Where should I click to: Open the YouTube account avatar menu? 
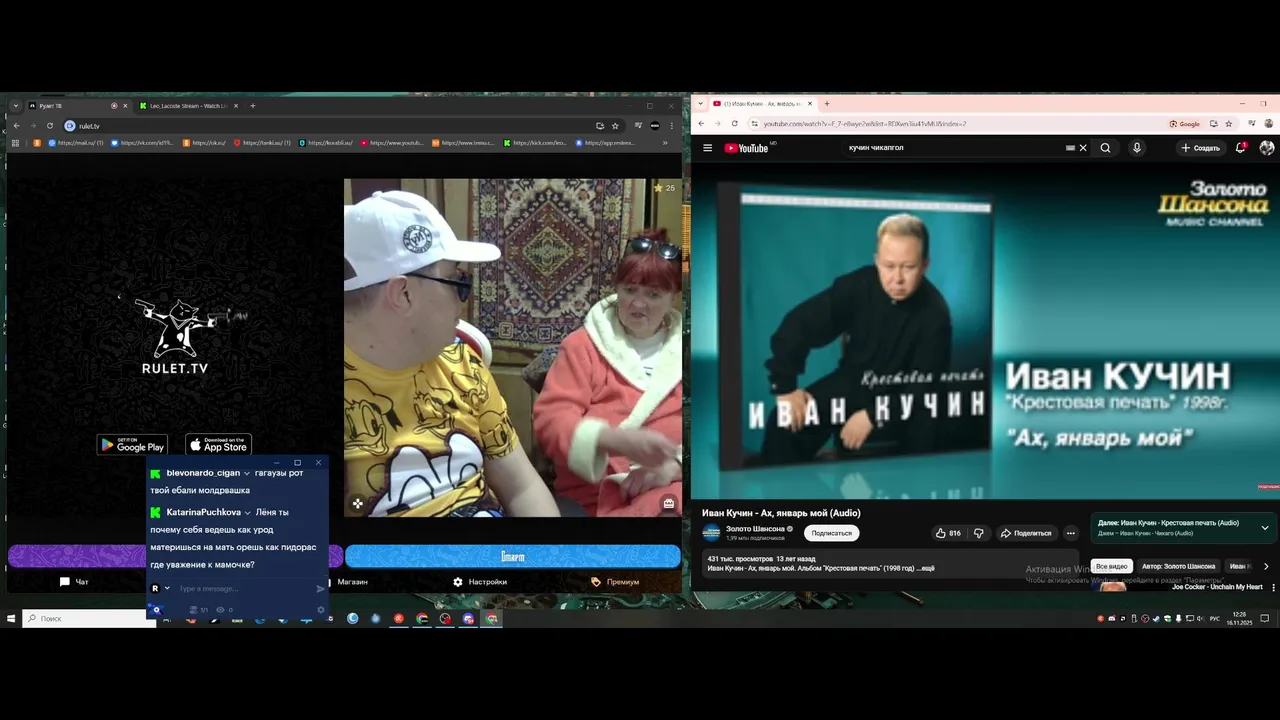(1267, 148)
